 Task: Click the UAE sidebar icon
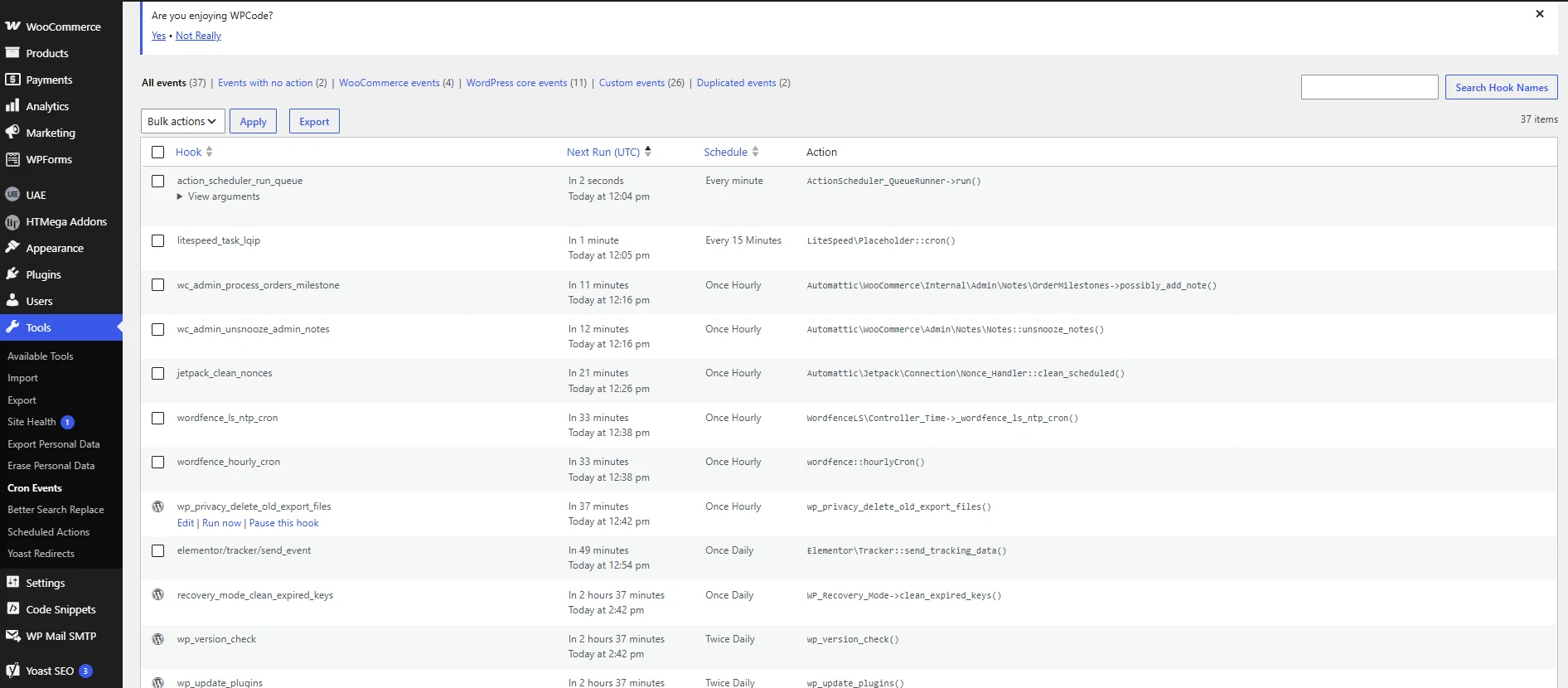[x=12, y=195]
